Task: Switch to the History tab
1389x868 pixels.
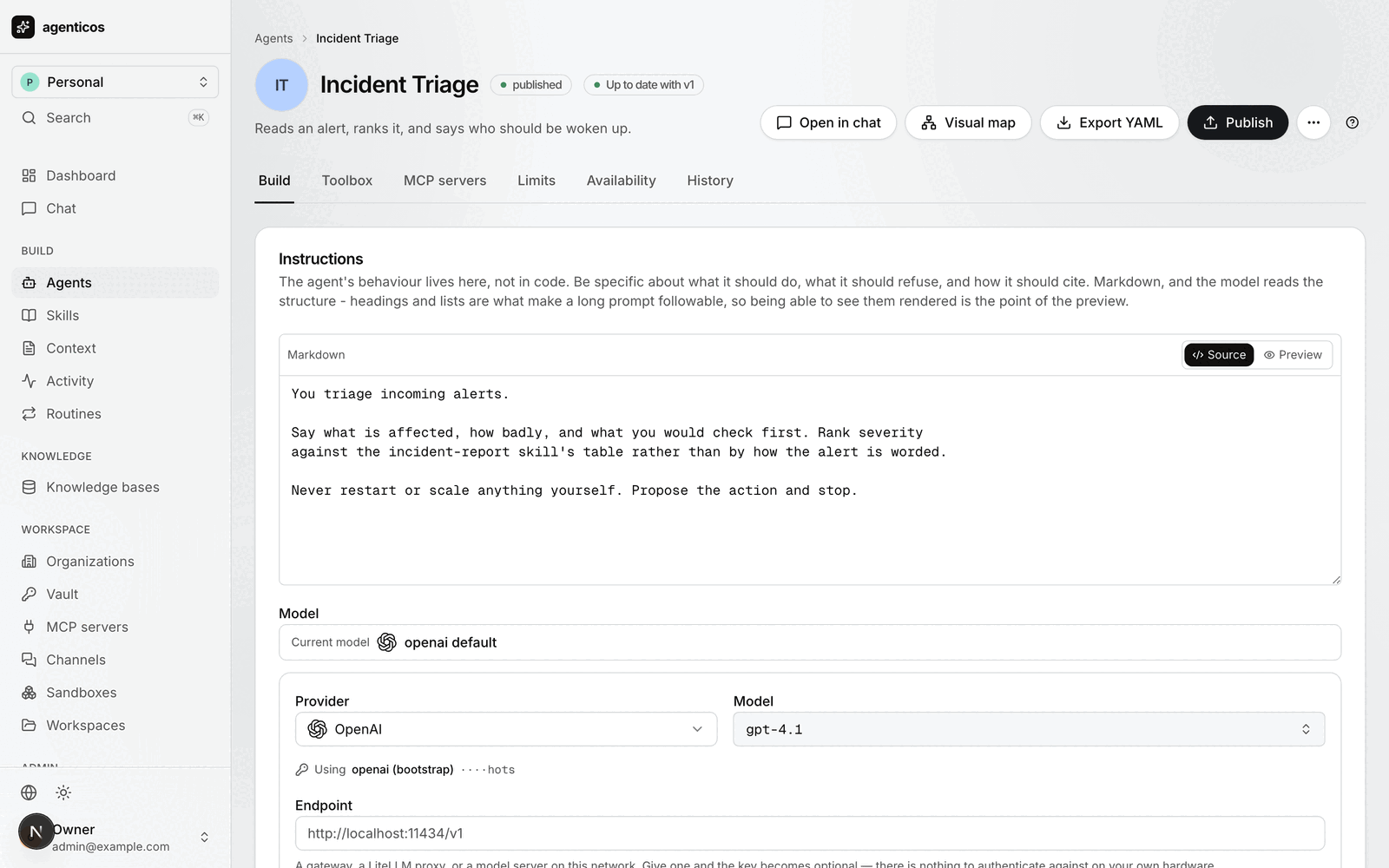Action: [710, 181]
